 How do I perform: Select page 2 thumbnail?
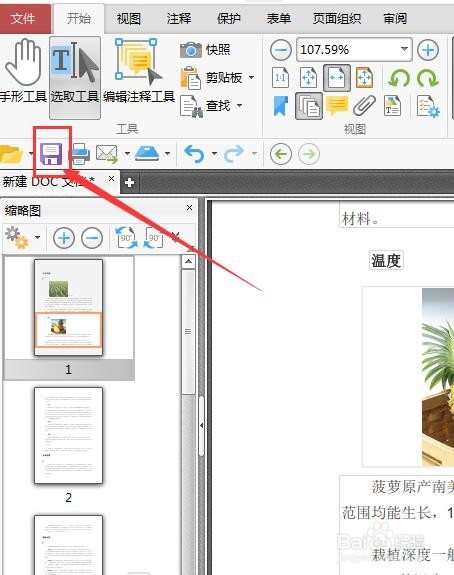[69, 435]
